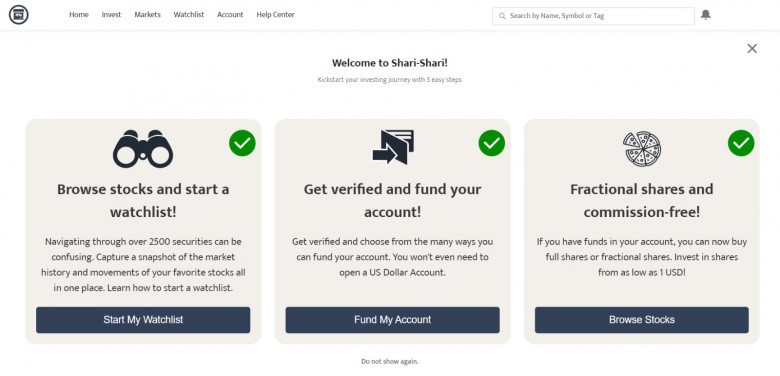Visit the Help Center link
The image size is (780, 376).
point(276,15)
